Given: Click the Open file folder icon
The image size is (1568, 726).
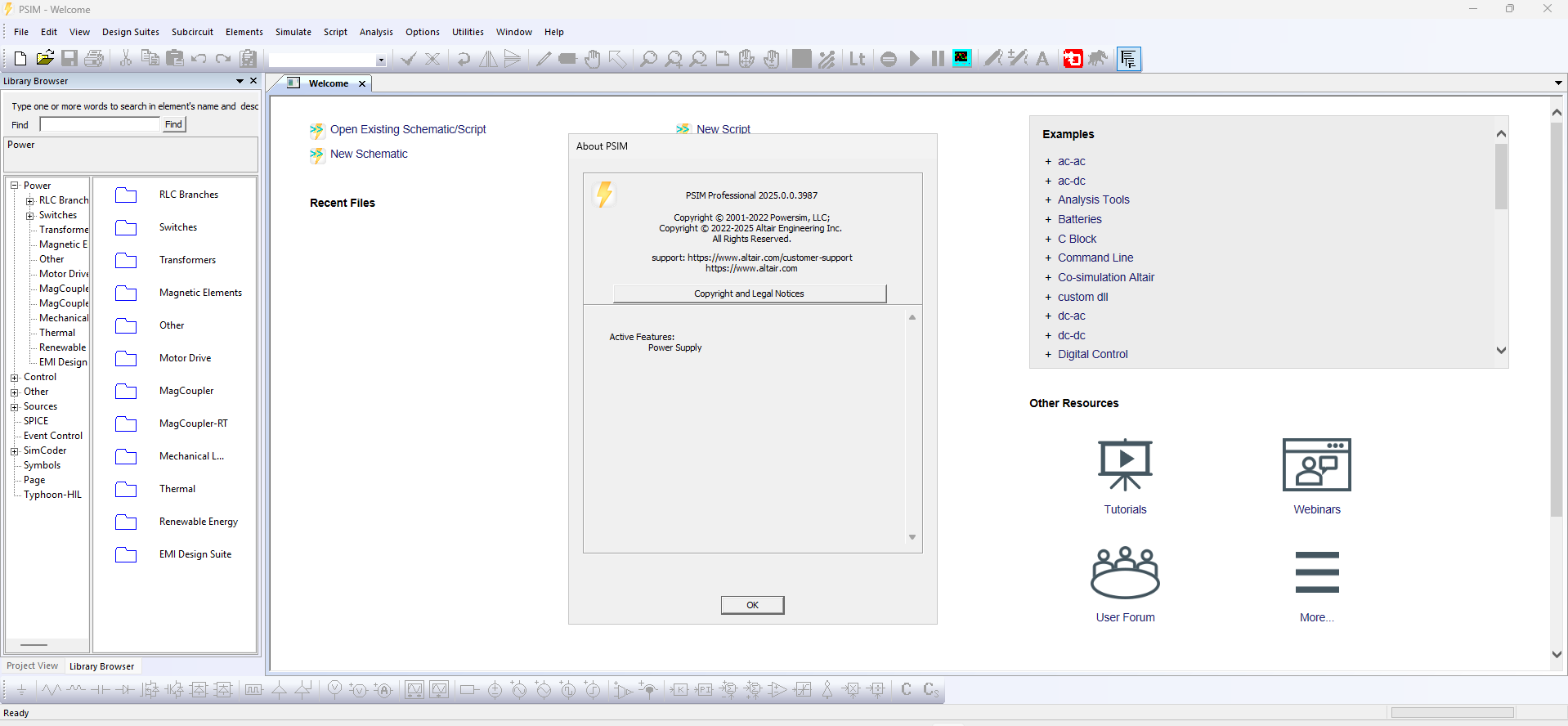Looking at the screenshot, I should 45,58.
